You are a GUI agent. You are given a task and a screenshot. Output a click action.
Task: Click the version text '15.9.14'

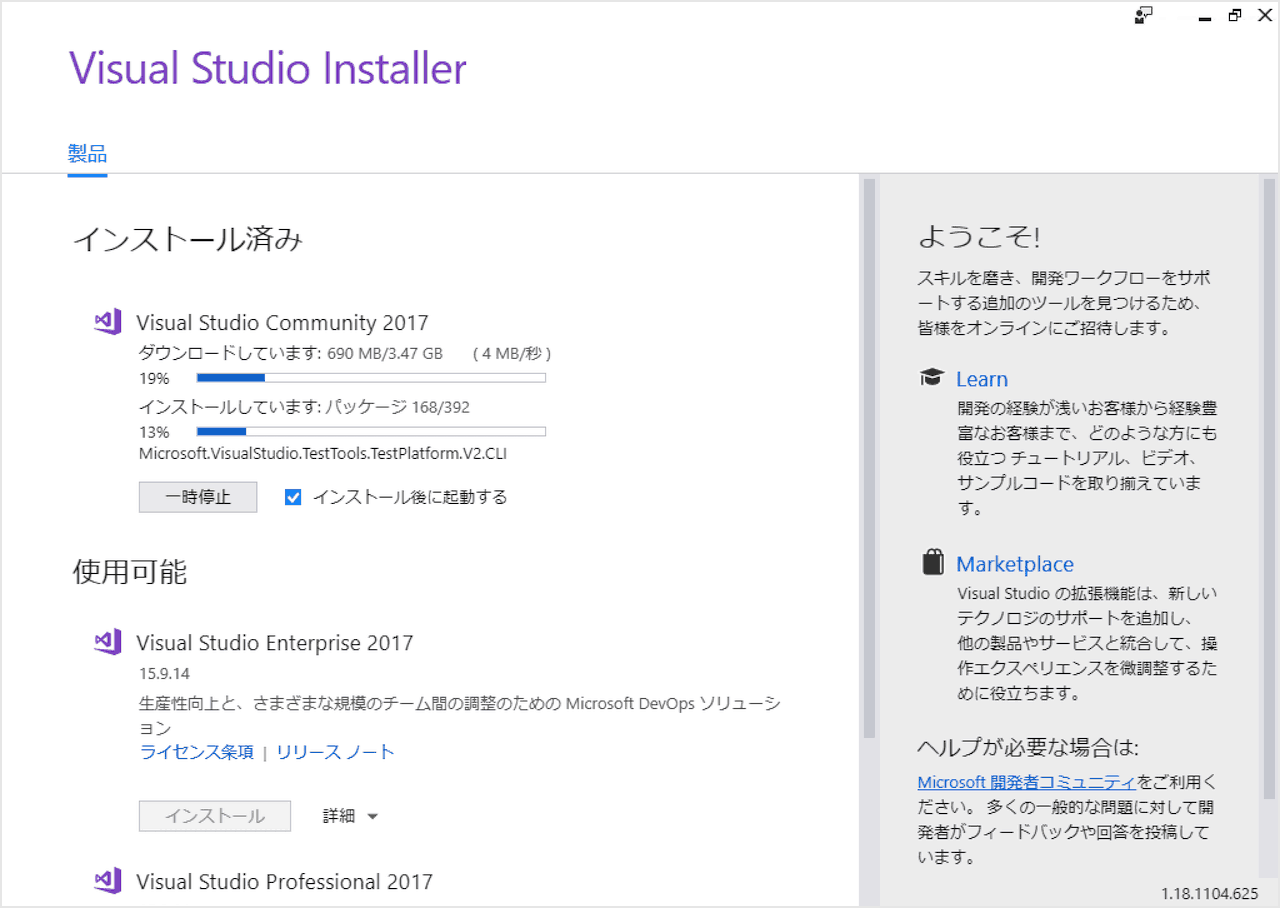164,673
